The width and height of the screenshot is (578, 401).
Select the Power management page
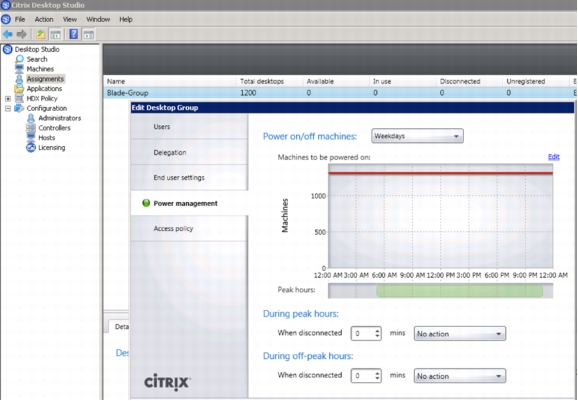[189, 203]
